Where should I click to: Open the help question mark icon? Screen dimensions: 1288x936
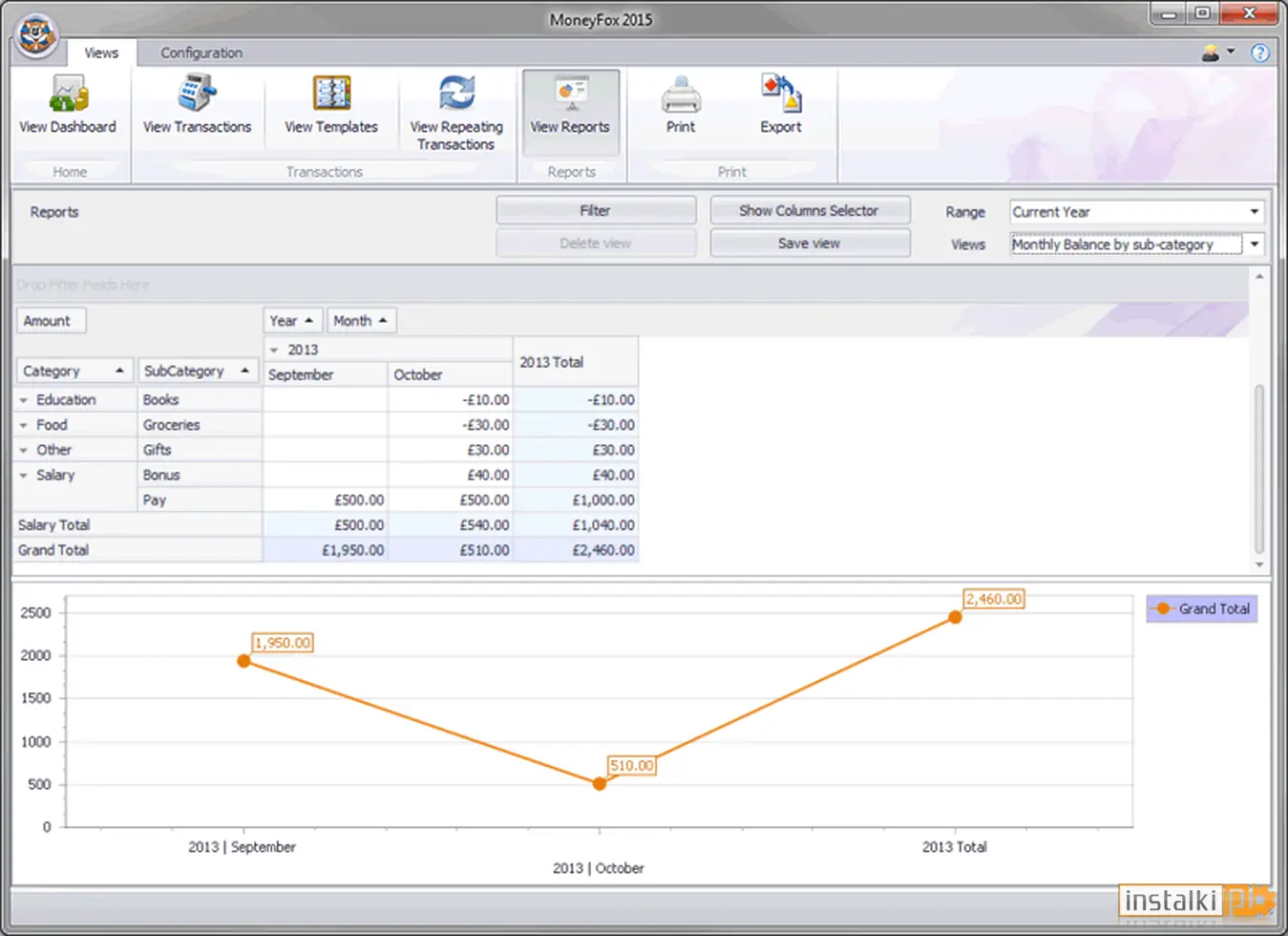tap(1260, 53)
